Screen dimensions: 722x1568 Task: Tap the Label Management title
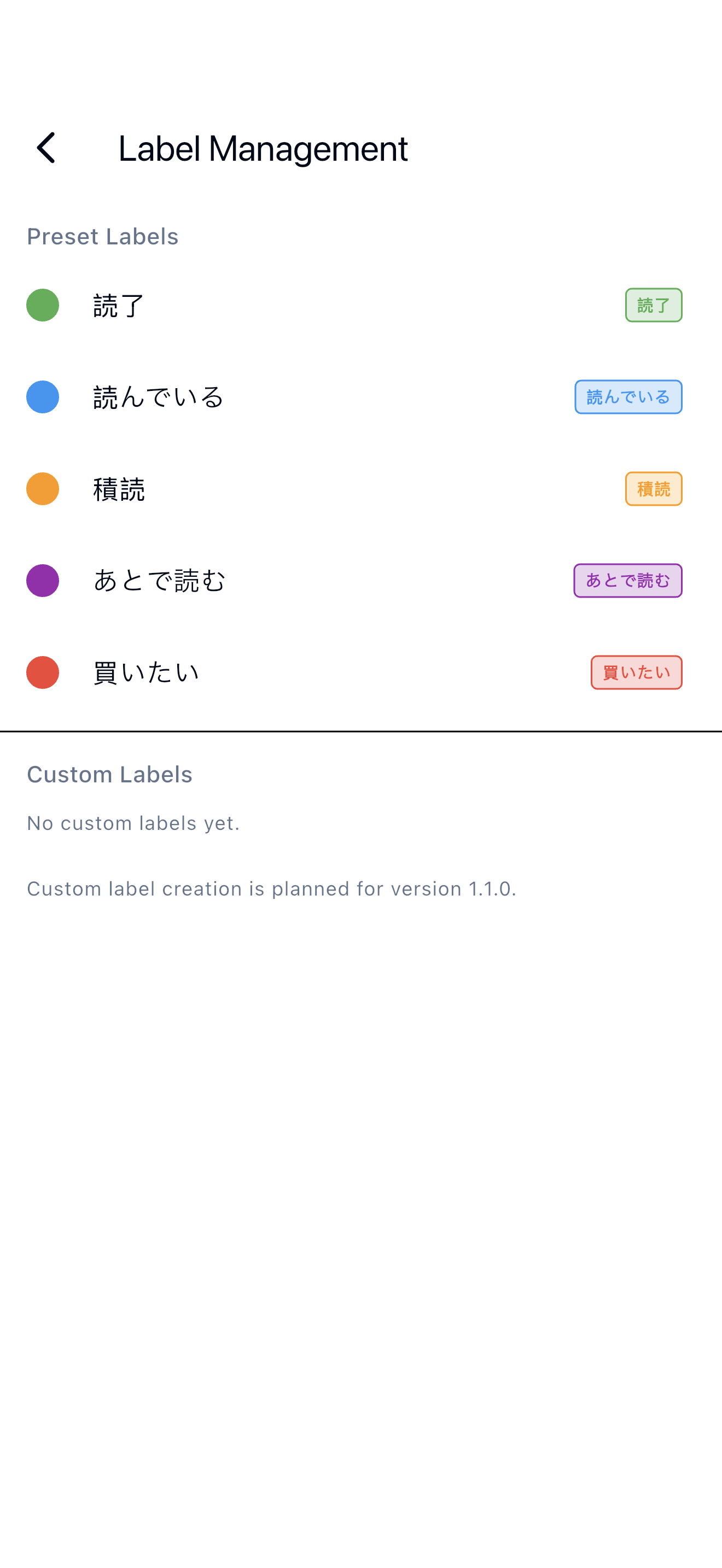pyautogui.click(x=263, y=148)
